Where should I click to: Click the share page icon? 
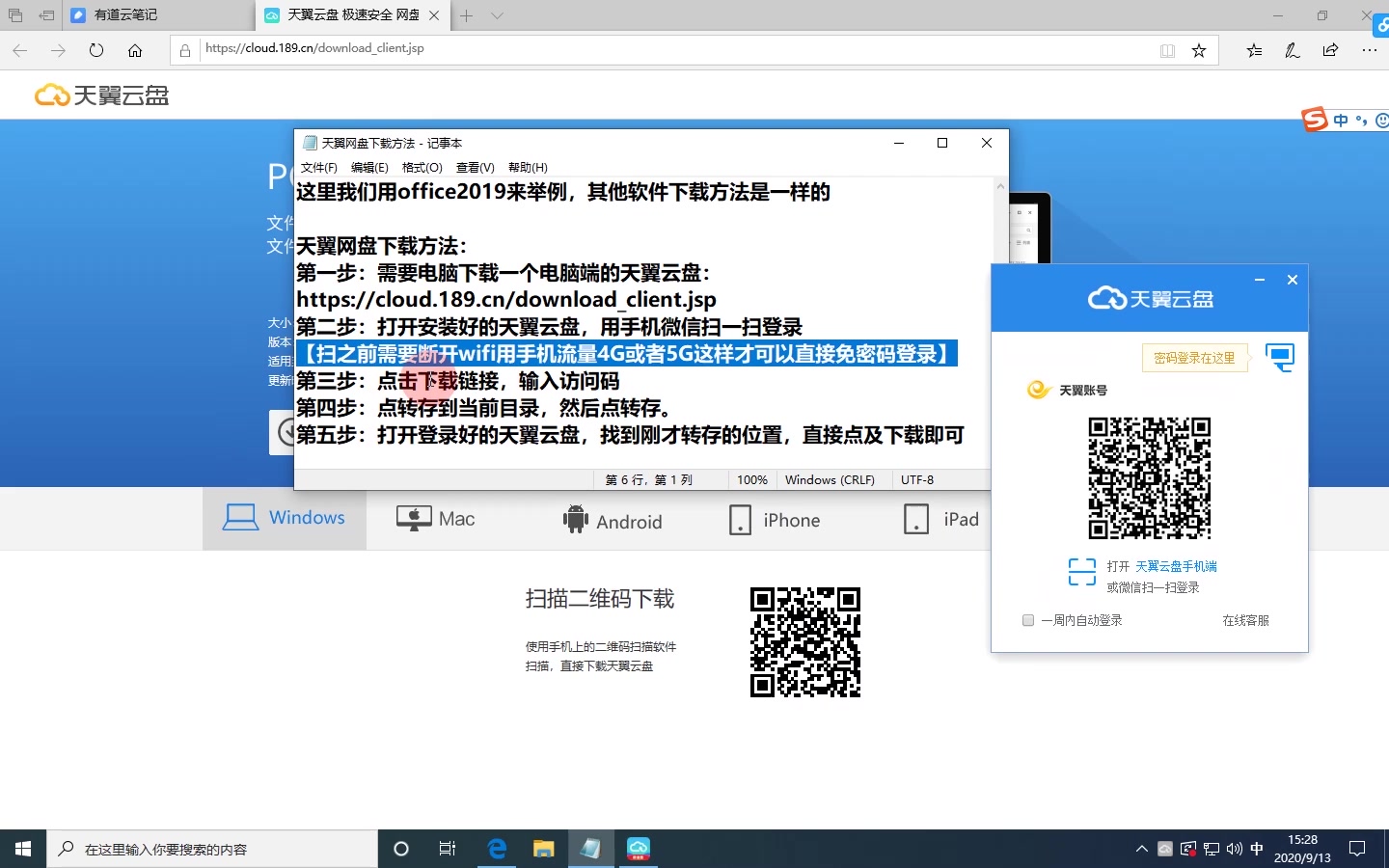pos(1331,50)
